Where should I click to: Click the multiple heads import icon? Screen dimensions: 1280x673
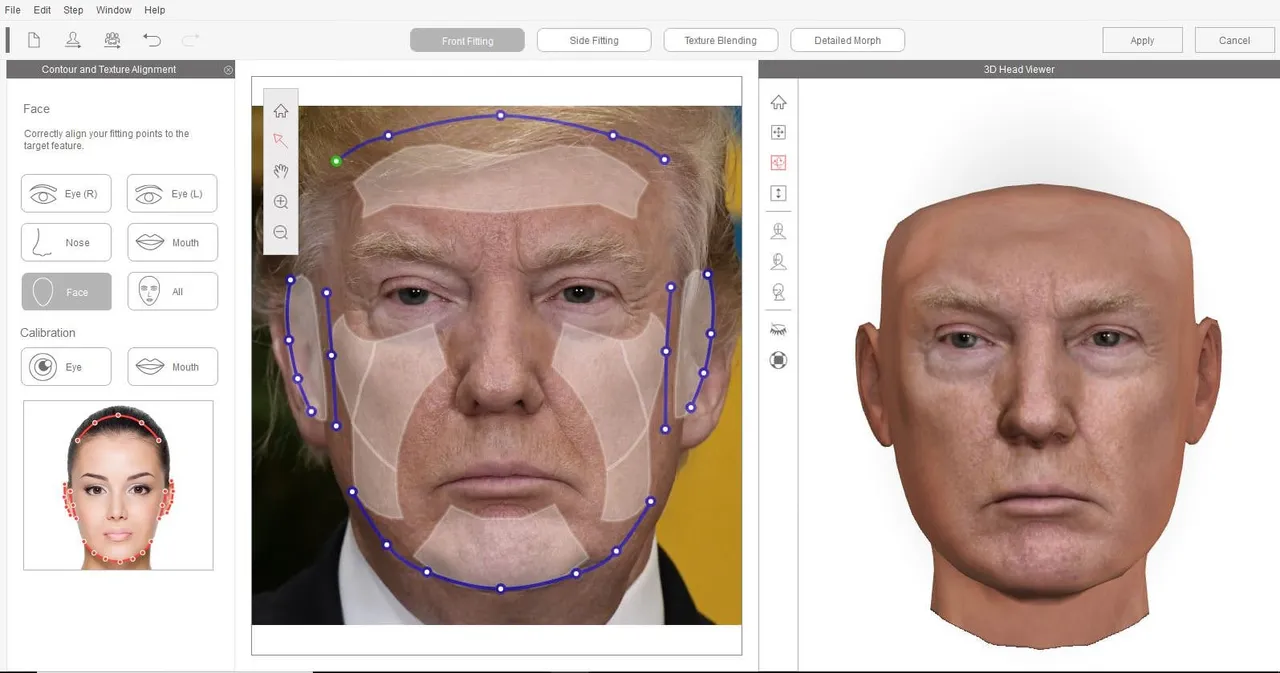point(113,40)
